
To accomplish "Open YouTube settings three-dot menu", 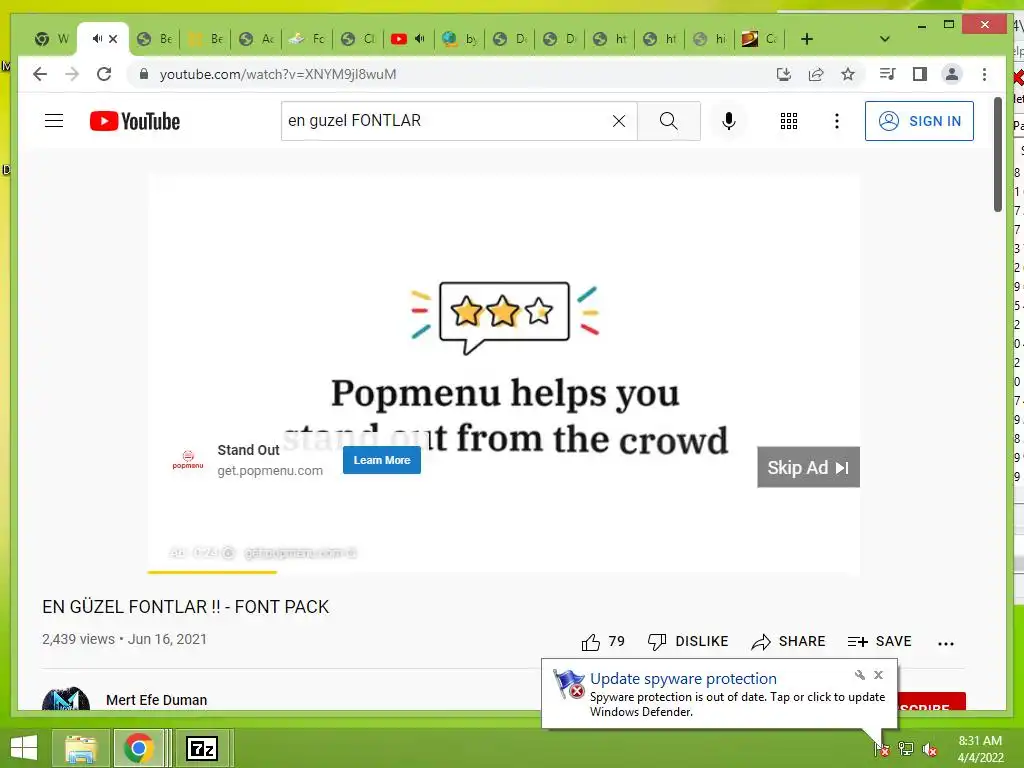I will [x=837, y=121].
